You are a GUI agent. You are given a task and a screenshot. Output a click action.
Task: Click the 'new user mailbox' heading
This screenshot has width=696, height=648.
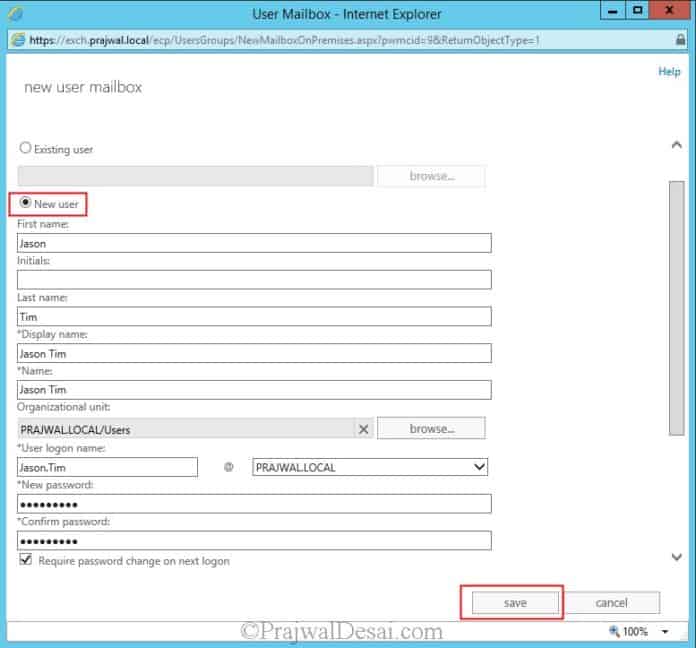pos(83,87)
